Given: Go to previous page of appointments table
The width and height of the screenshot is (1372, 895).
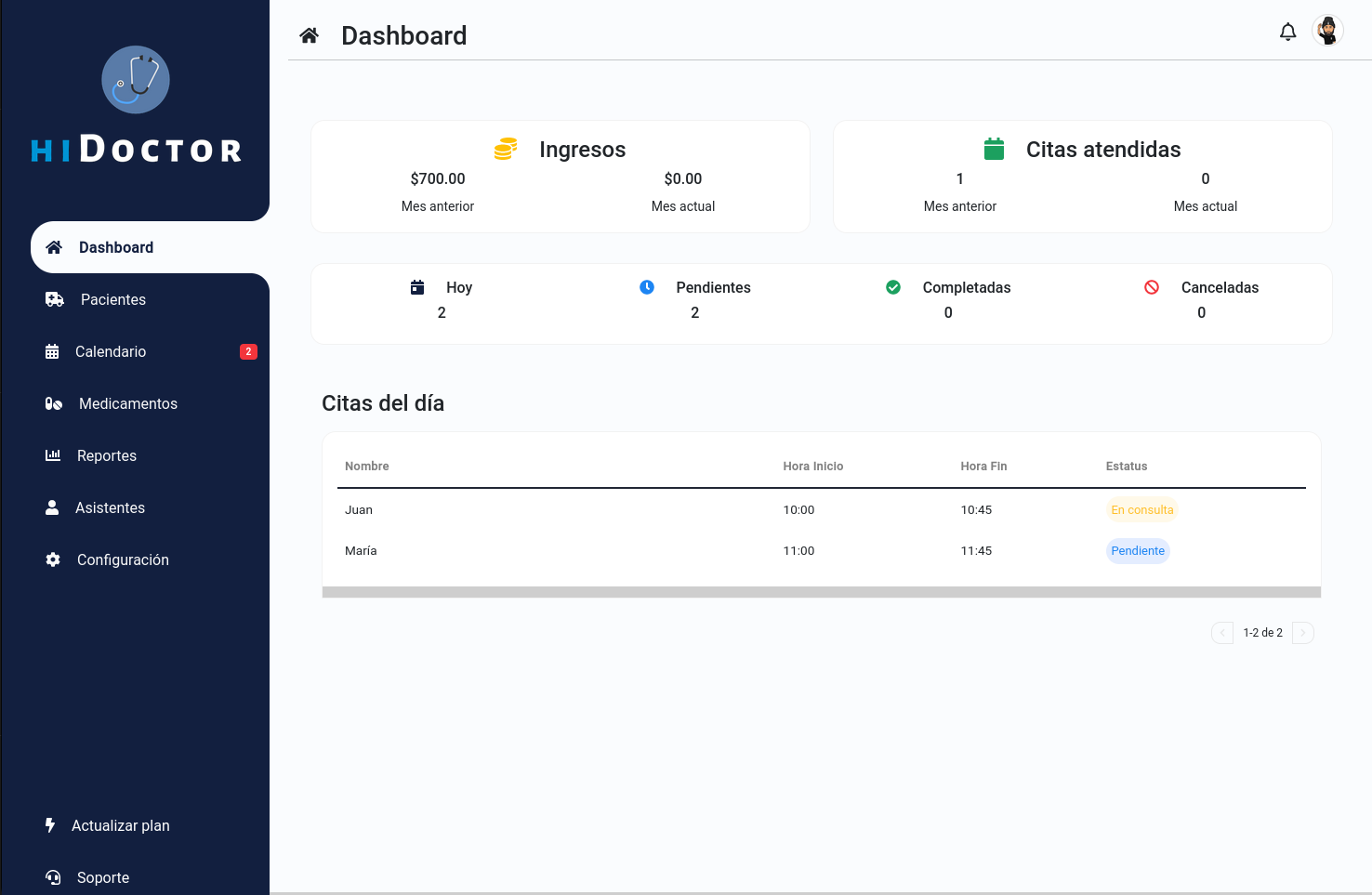Looking at the screenshot, I should coord(1222,633).
